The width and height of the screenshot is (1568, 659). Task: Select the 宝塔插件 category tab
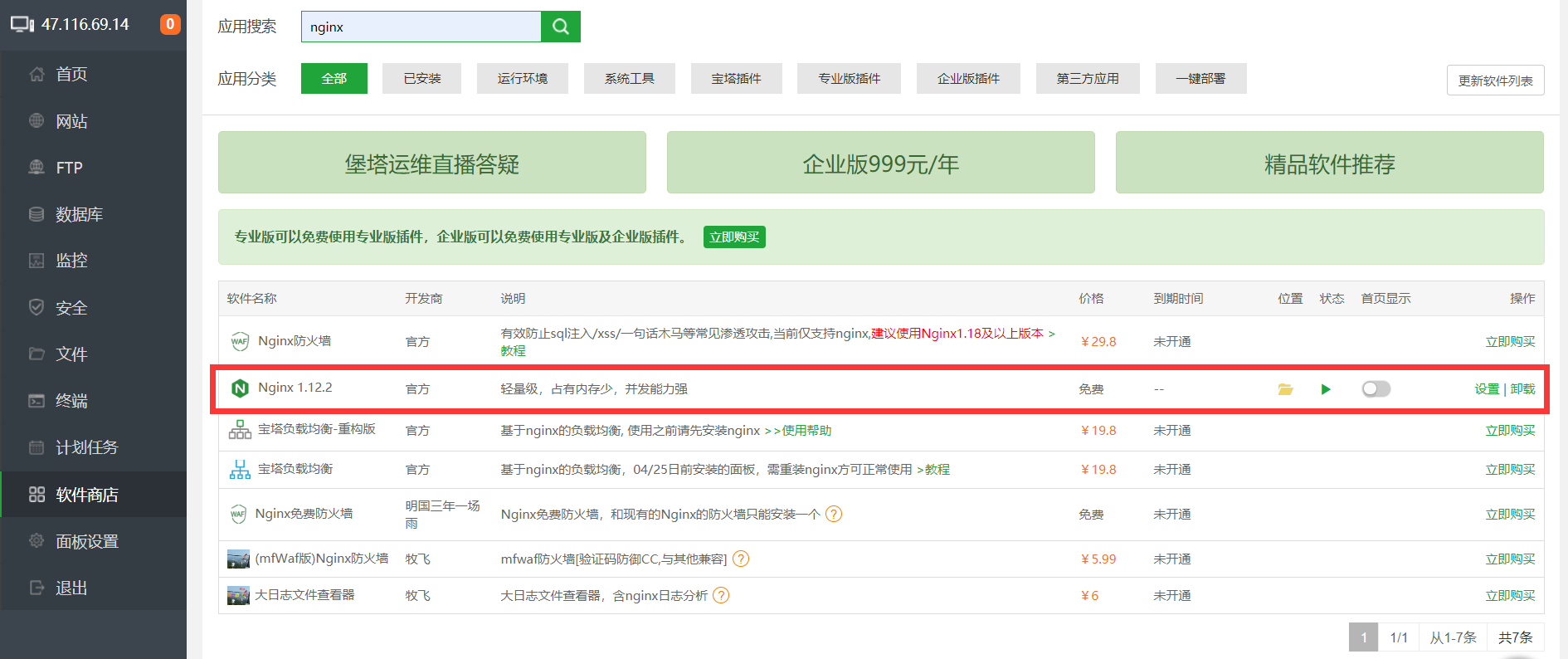[x=737, y=78]
